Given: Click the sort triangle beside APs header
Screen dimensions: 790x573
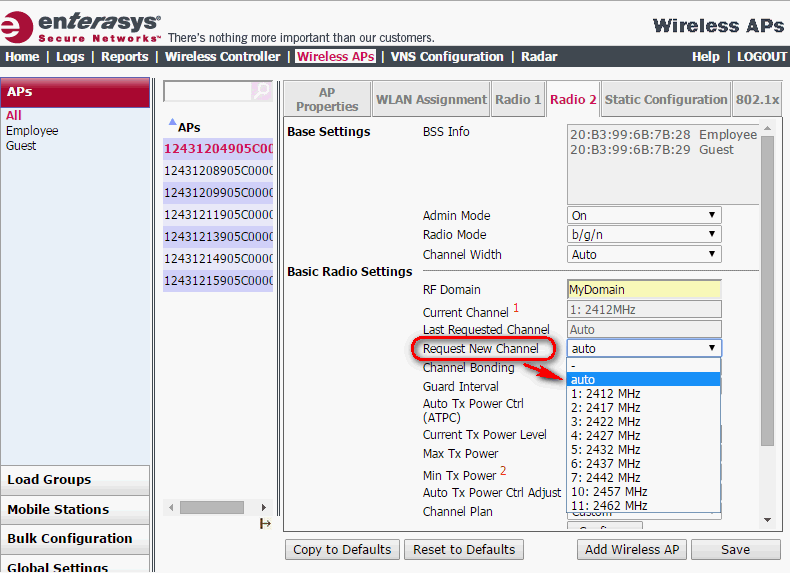Looking at the screenshot, I should (x=171, y=125).
